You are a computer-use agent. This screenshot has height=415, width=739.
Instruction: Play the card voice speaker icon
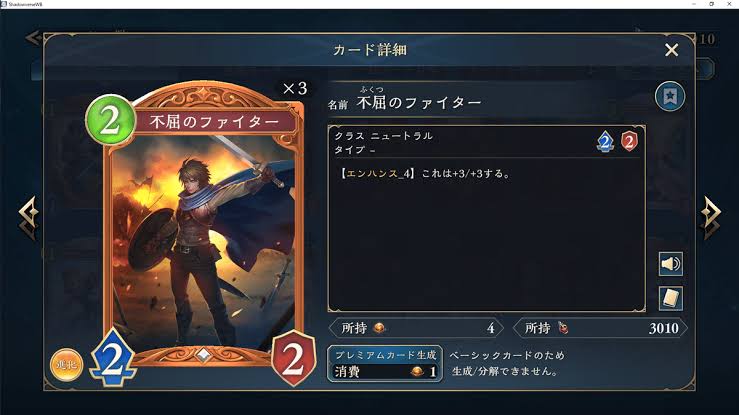670,264
